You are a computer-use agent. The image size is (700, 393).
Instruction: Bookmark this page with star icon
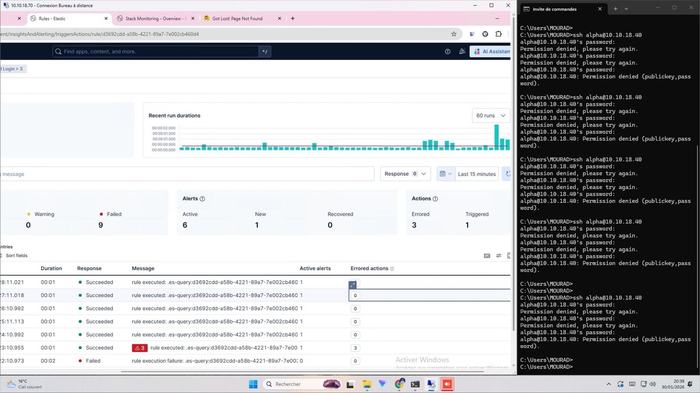click(x=454, y=34)
